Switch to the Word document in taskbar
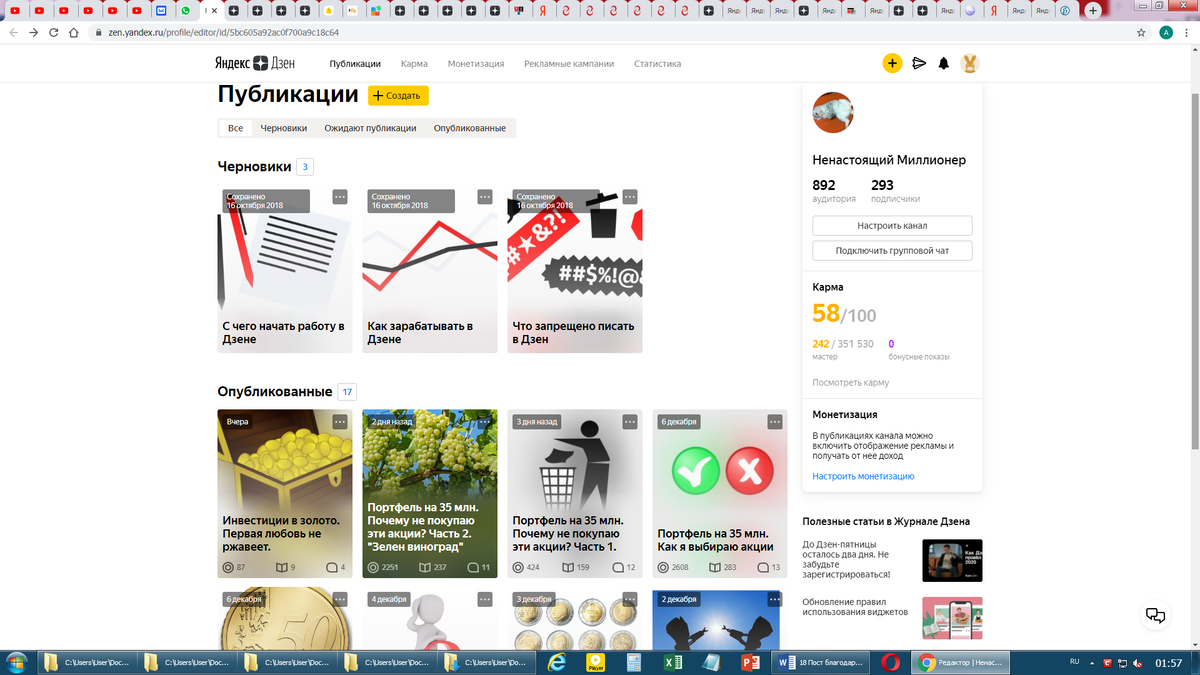The height and width of the screenshot is (675, 1200). point(818,662)
